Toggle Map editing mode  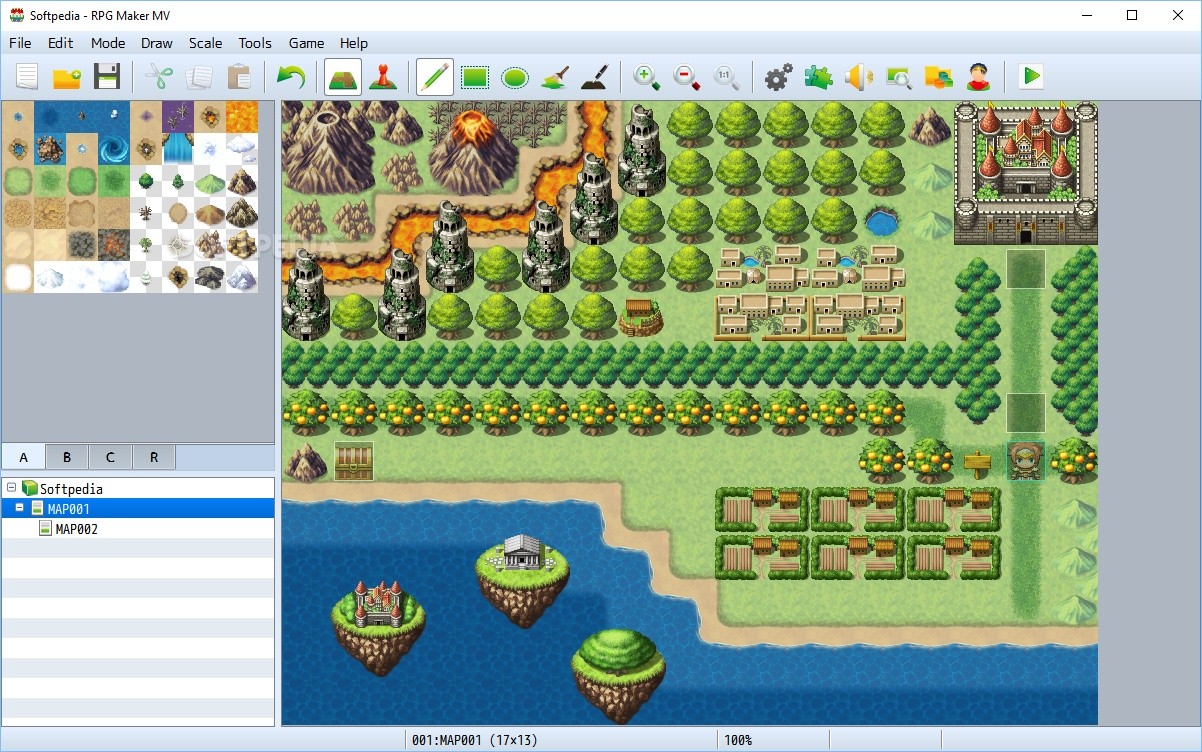[342, 76]
